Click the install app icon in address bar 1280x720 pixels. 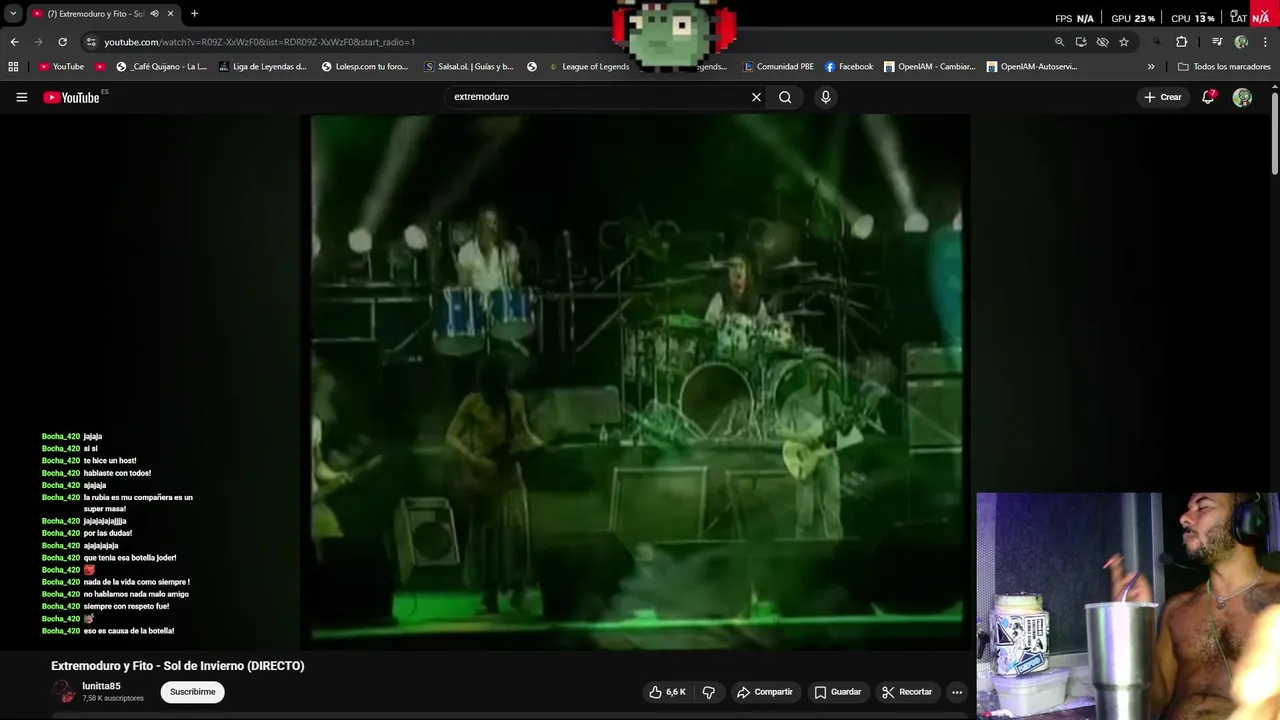(x=1081, y=42)
